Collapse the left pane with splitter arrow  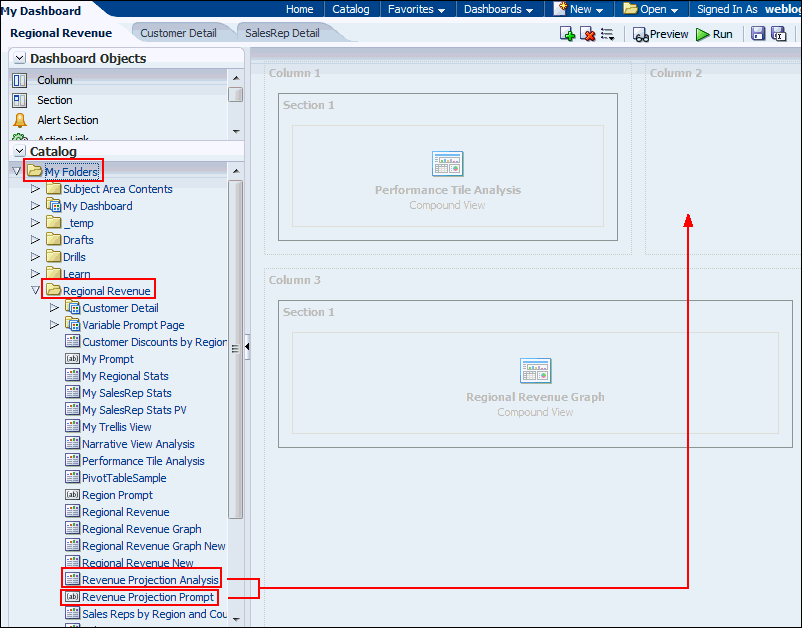[247, 347]
